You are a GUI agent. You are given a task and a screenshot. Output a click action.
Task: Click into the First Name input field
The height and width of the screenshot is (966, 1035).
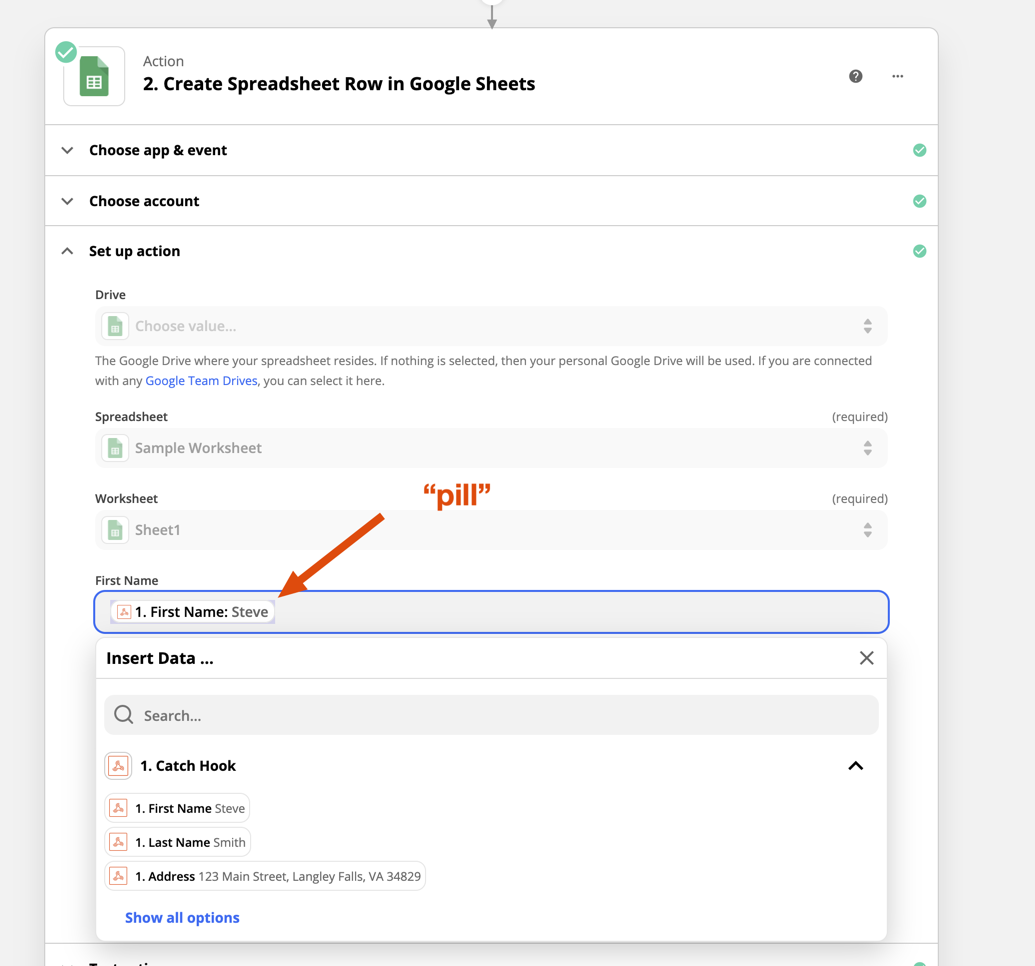(x=491, y=612)
